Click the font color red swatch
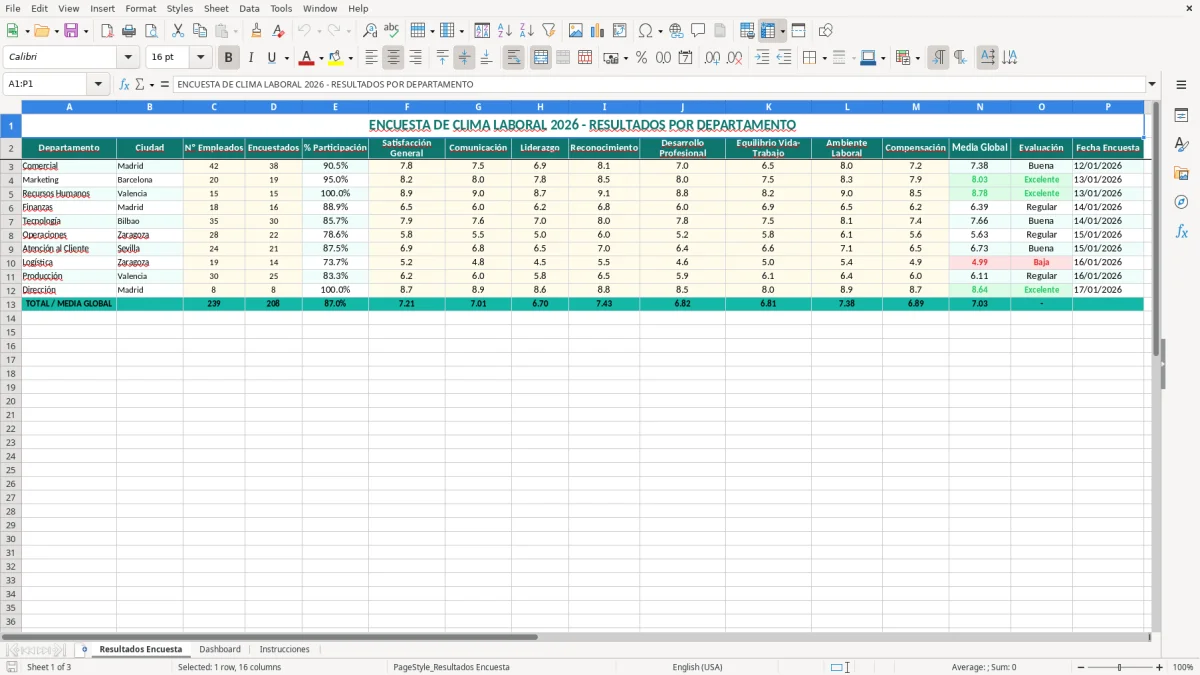1200x675 pixels. [x=306, y=58]
